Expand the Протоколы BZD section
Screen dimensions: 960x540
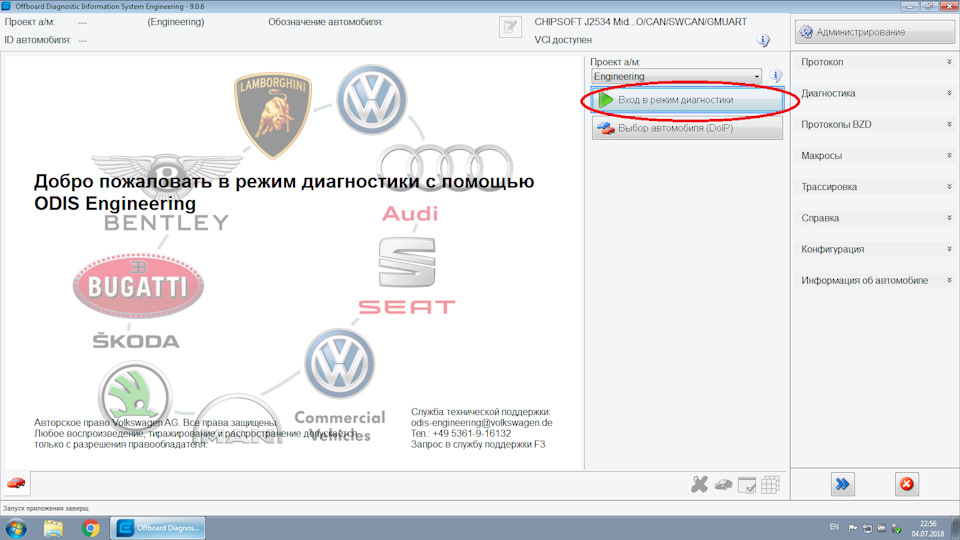click(876, 124)
